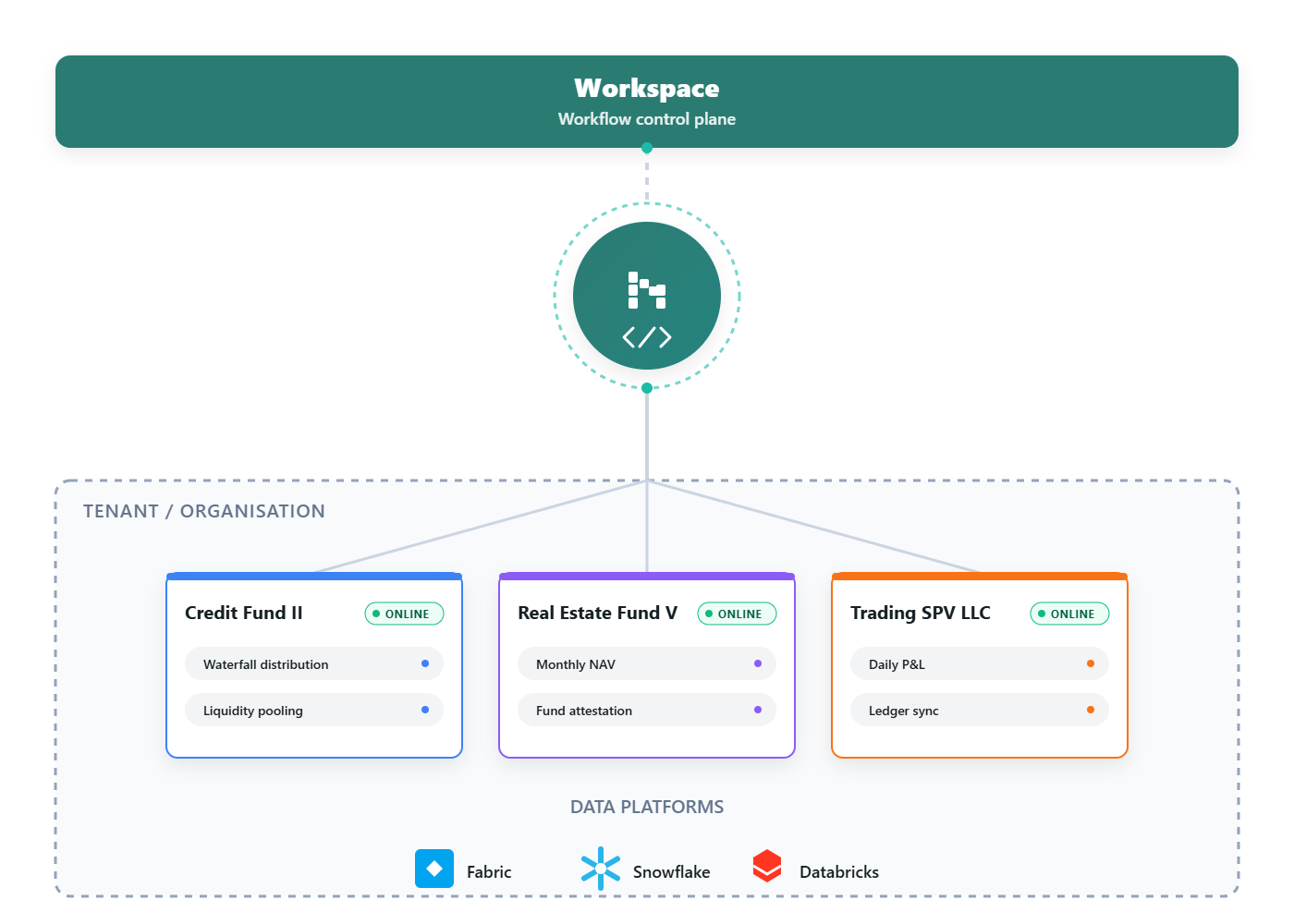Image resolution: width=1294 pixels, height=924 pixels.
Task: Click the orange dot beside Ledger sync
Action: click(1091, 710)
